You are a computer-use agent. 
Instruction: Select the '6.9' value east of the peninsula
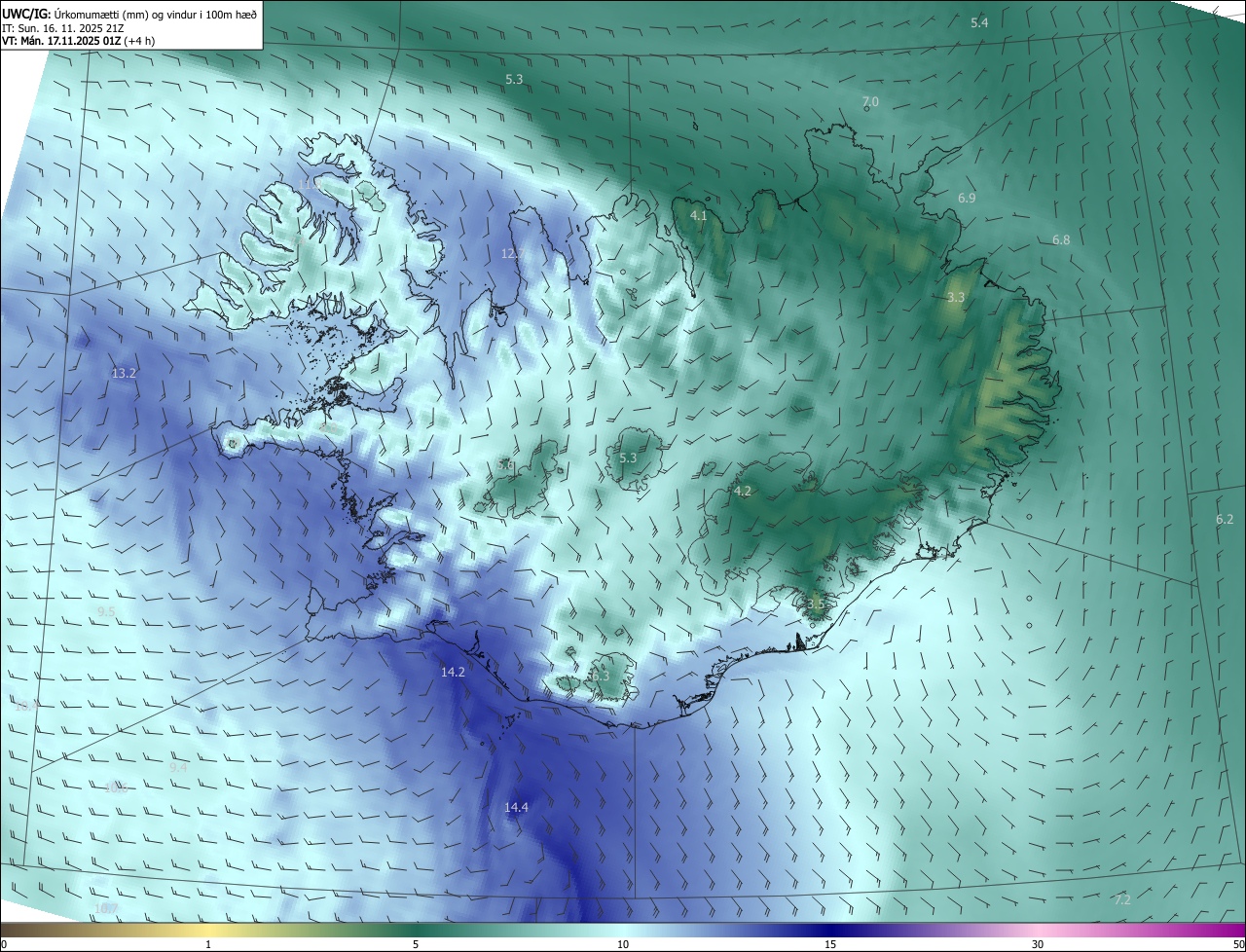coord(967,198)
